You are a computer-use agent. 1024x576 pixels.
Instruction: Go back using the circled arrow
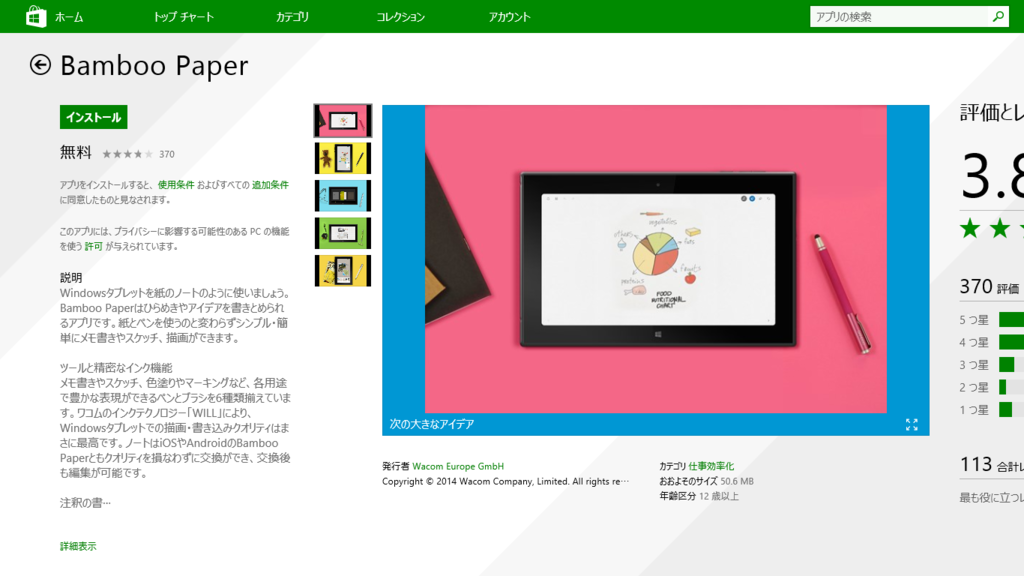[40, 65]
